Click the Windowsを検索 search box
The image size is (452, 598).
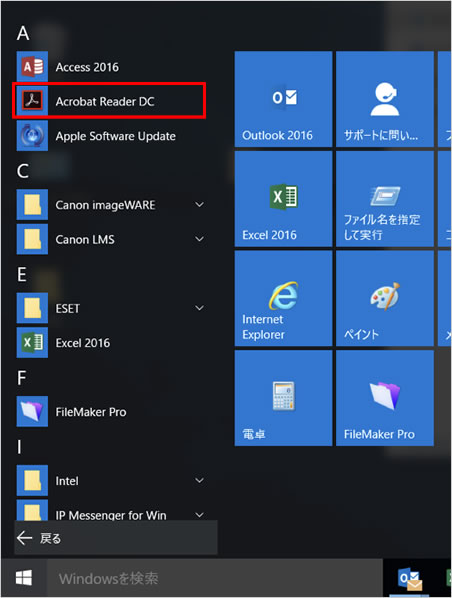[214, 578]
